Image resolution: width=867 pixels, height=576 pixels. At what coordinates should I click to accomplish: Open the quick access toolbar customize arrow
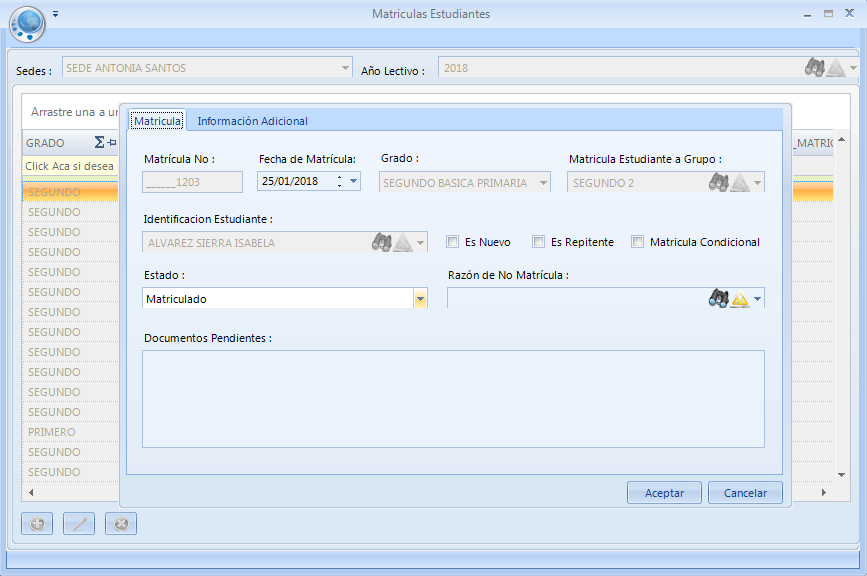[x=56, y=14]
